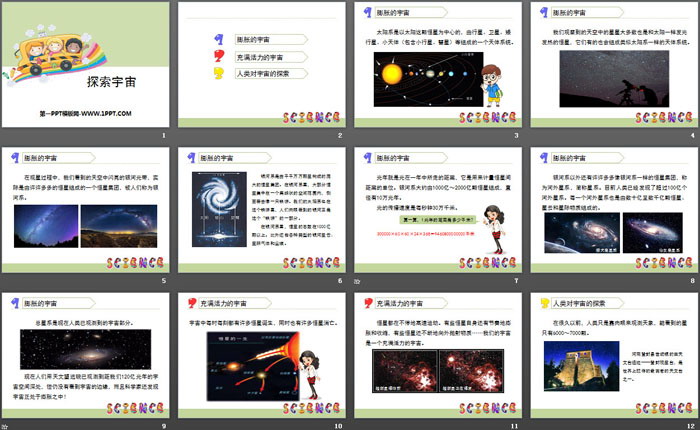Click the red calculation formula text on slide 7

click(425, 234)
